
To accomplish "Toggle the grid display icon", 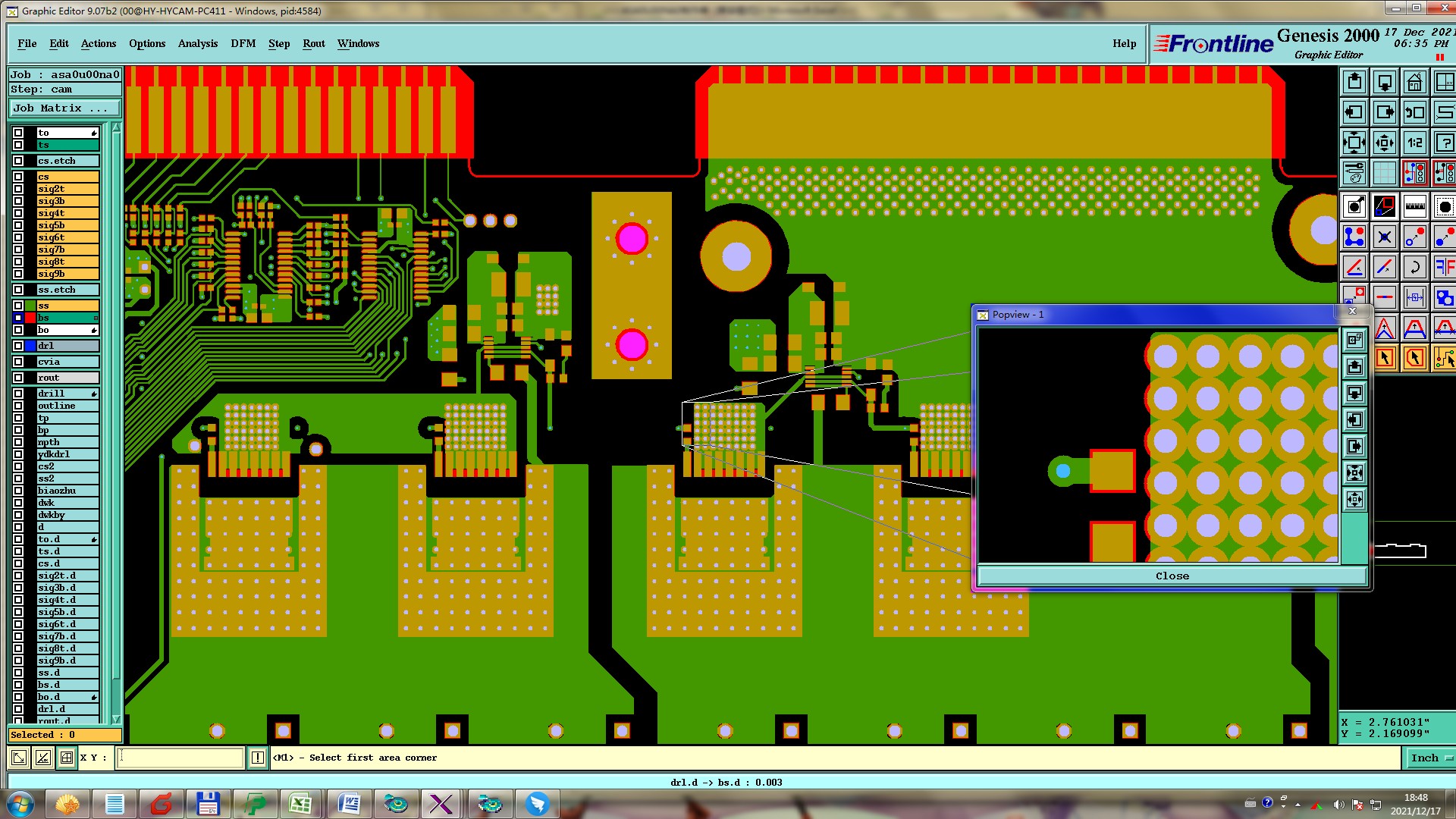I will click(1384, 173).
